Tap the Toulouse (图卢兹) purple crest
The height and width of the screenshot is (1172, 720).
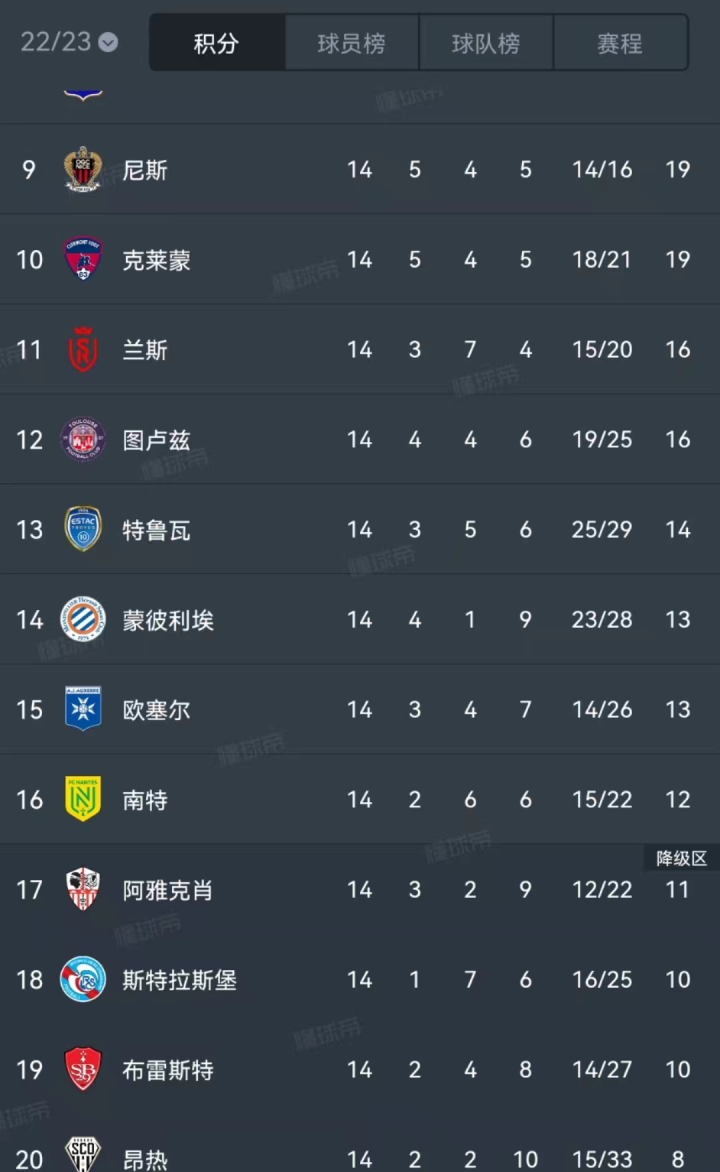pyautogui.click(x=83, y=439)
